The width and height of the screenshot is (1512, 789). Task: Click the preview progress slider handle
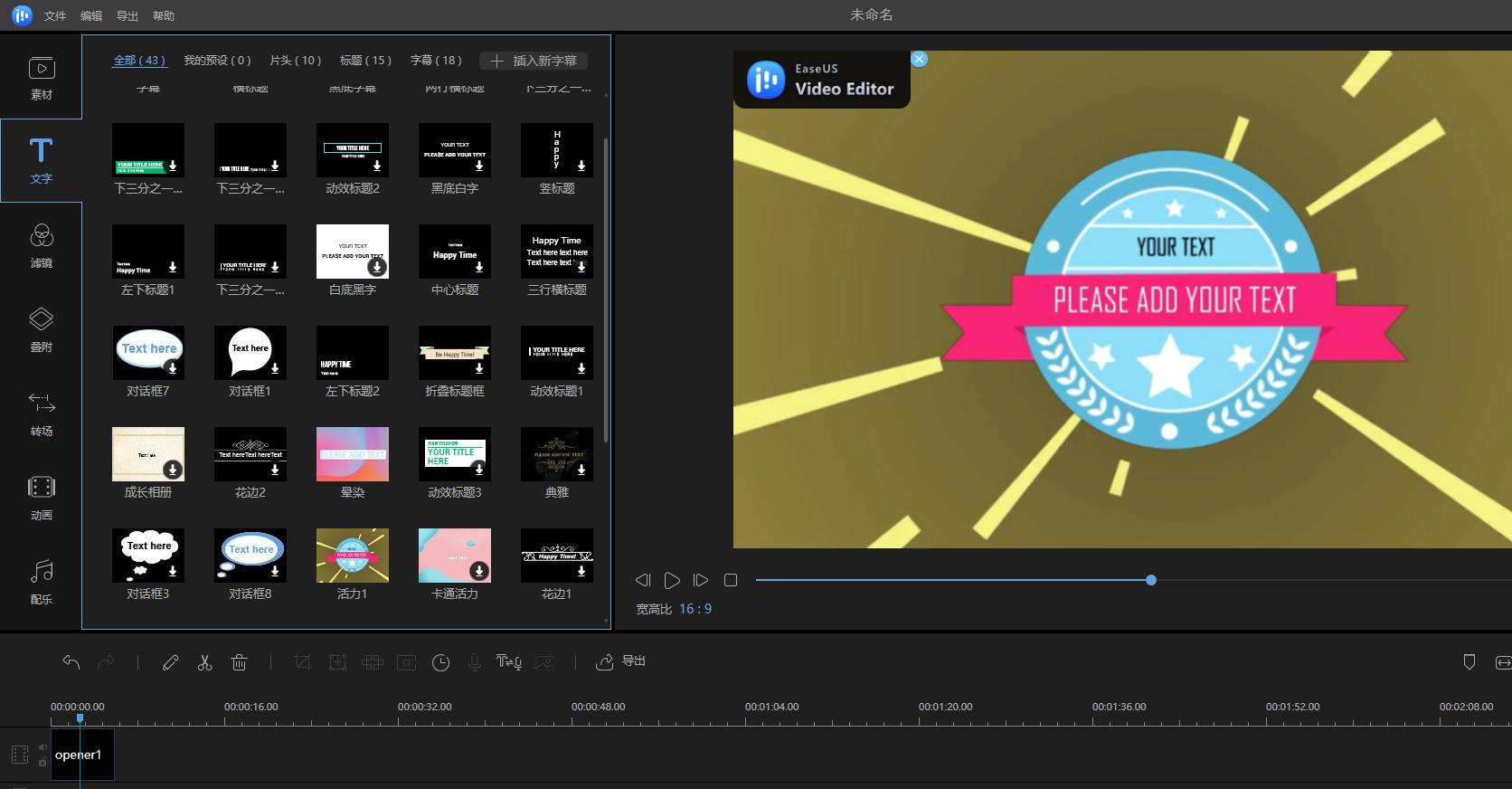[x=1151, y=580]
